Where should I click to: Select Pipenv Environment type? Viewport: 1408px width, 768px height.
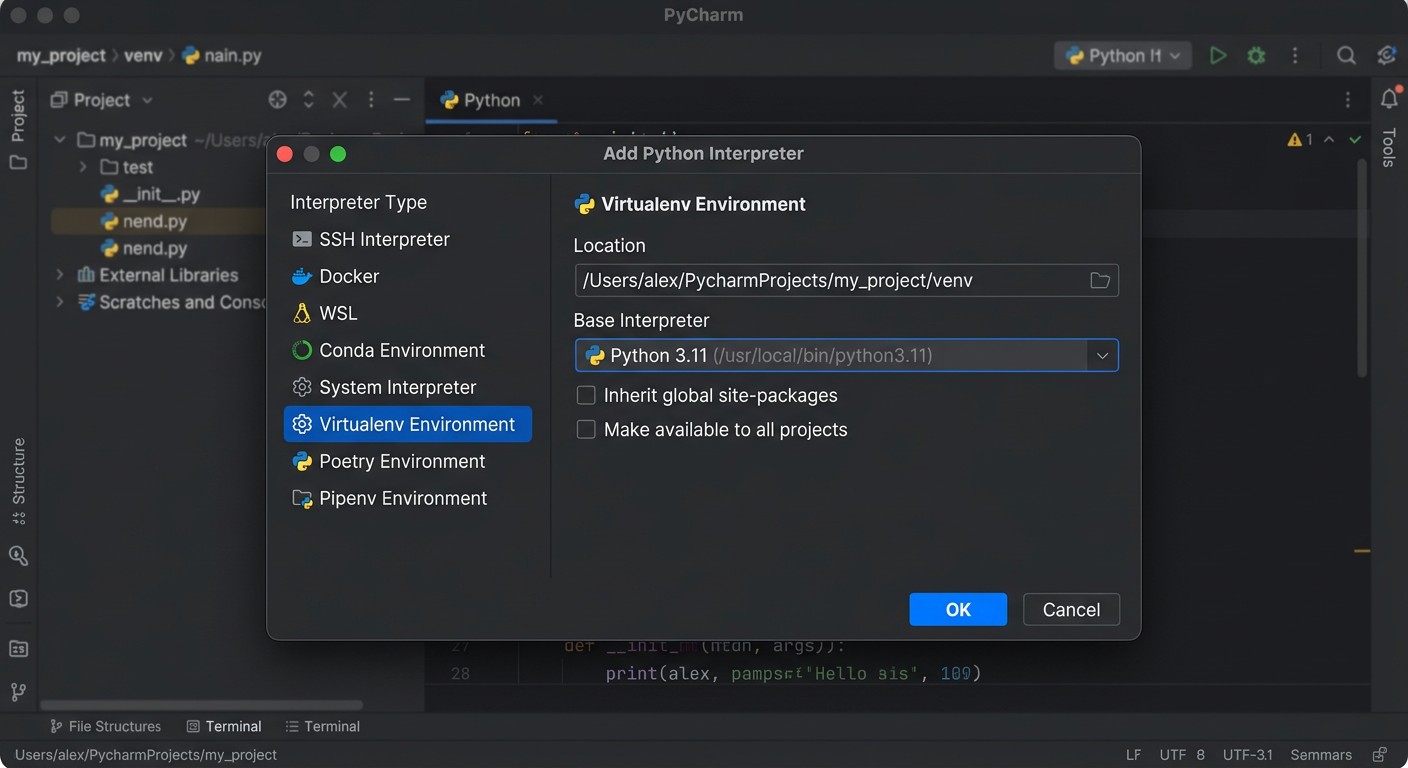(408, 498)
